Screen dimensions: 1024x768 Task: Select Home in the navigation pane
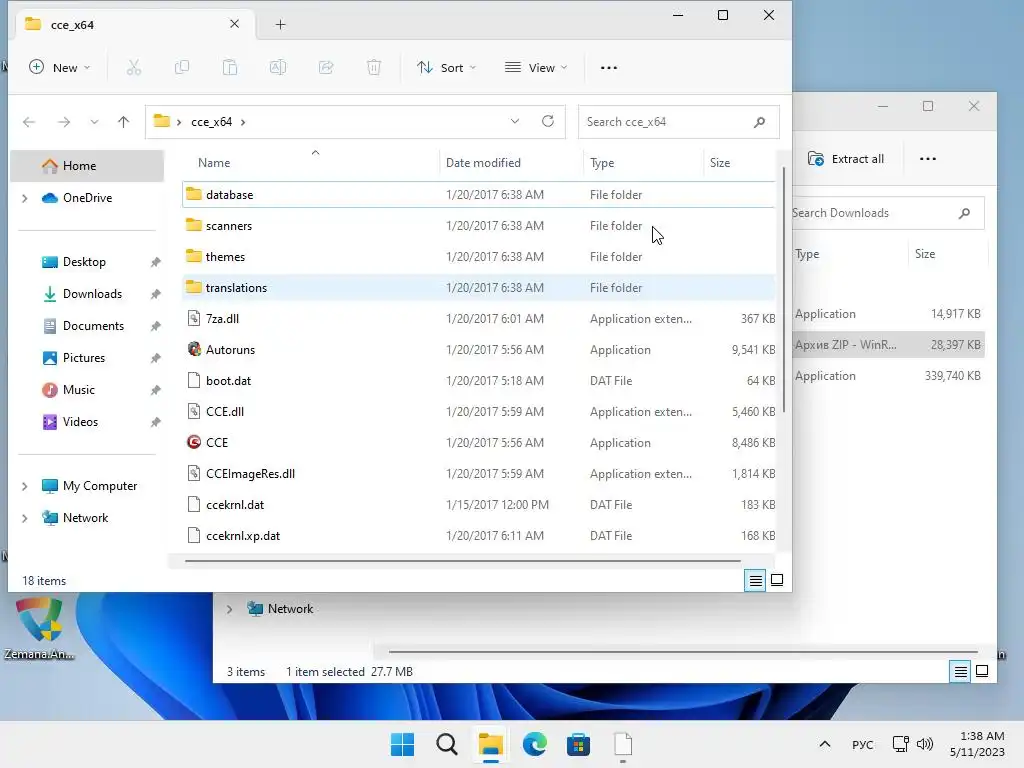point(88,166)
